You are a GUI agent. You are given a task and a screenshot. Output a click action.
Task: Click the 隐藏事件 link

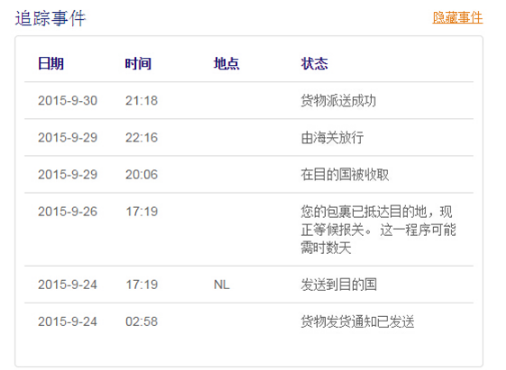[x=457, y=18]
